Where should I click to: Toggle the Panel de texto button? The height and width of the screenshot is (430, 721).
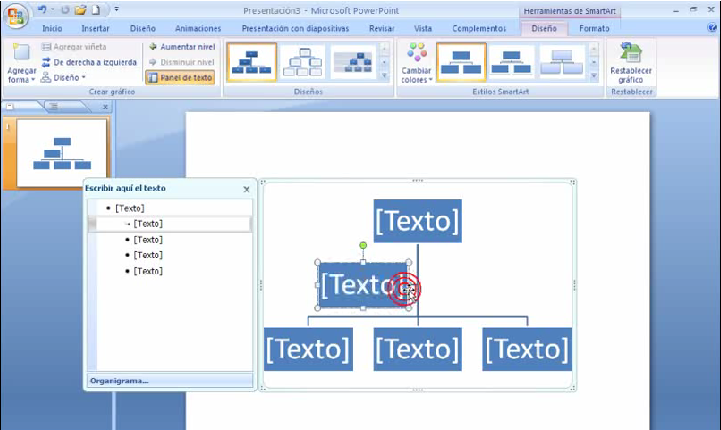click(180, 77)
